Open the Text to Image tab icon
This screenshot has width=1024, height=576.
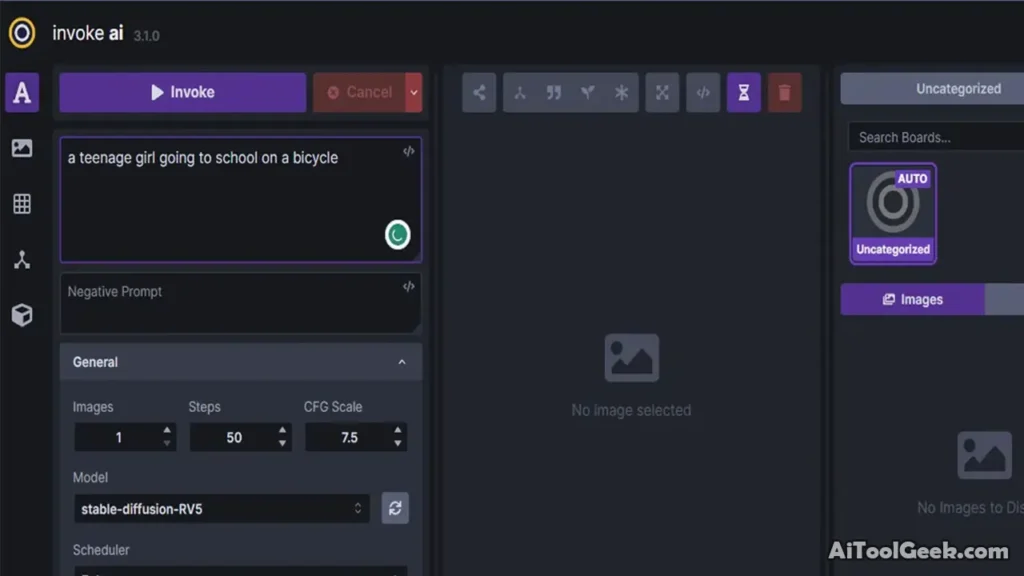22,93
